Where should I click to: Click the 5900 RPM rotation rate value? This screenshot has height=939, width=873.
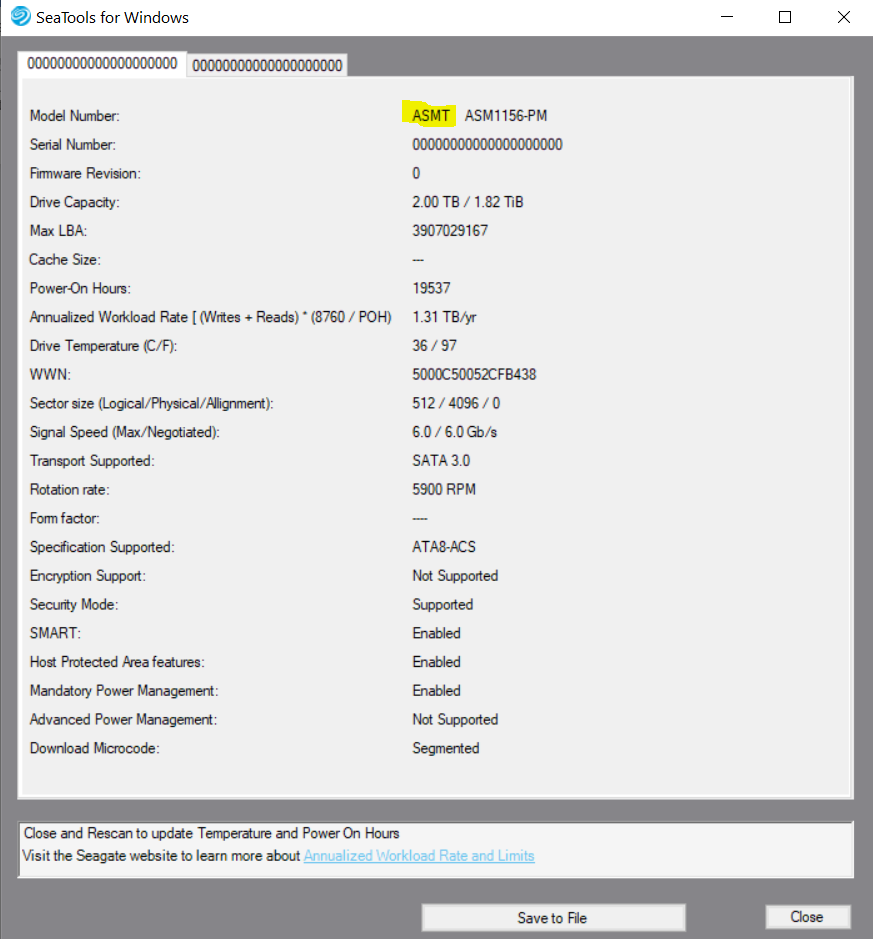click(444, 489)
